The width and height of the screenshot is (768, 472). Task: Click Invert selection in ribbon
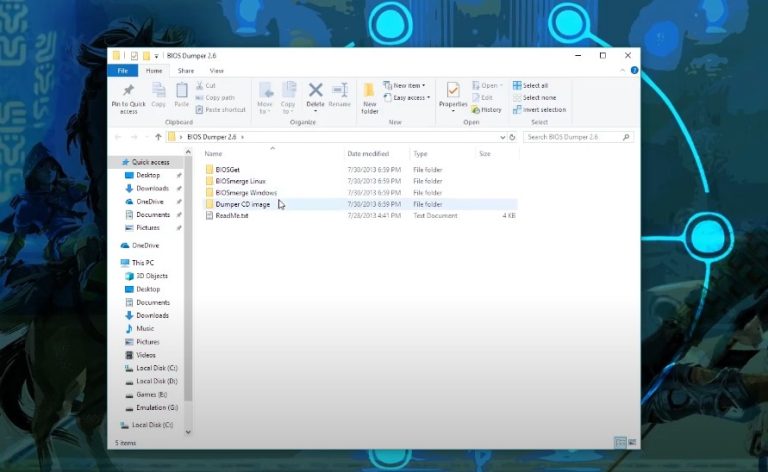click(x=539, y=110)
